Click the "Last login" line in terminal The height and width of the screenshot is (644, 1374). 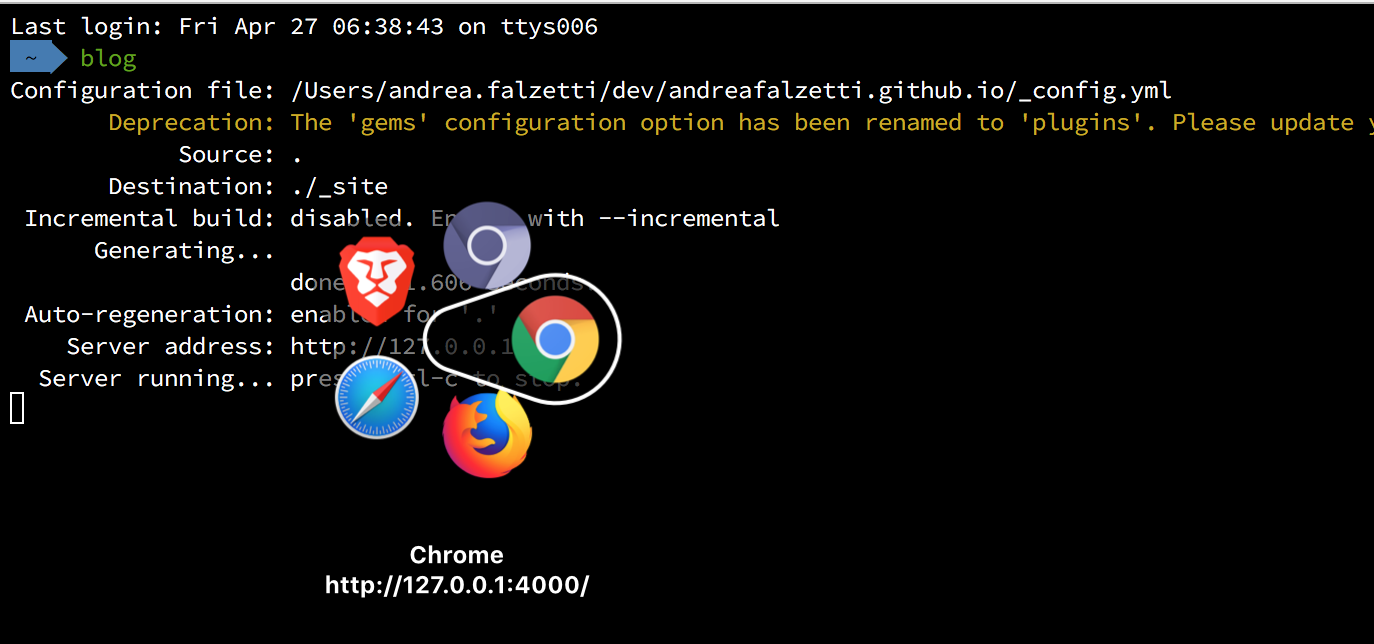305,27
